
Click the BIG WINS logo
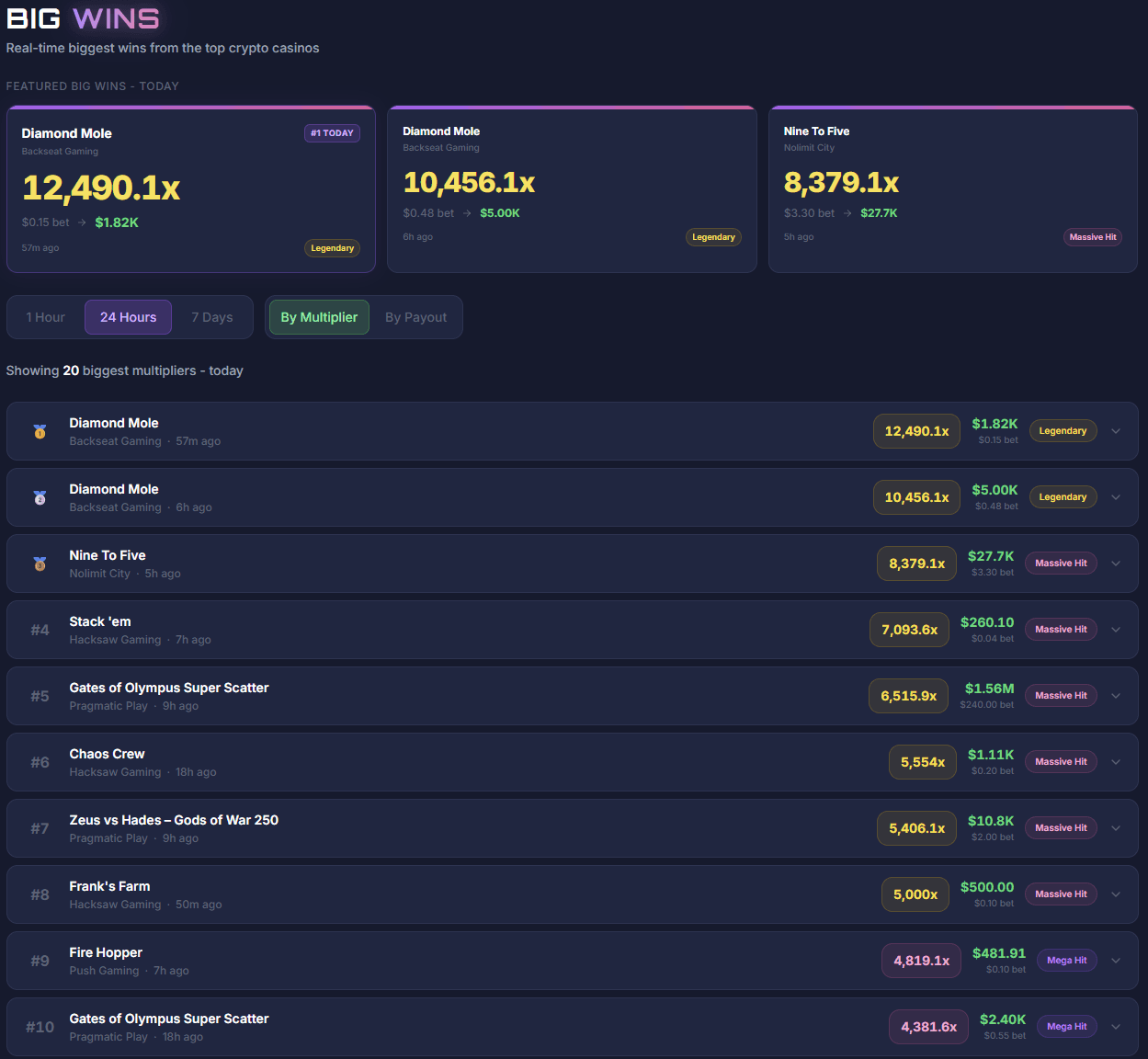pos(83,18)
